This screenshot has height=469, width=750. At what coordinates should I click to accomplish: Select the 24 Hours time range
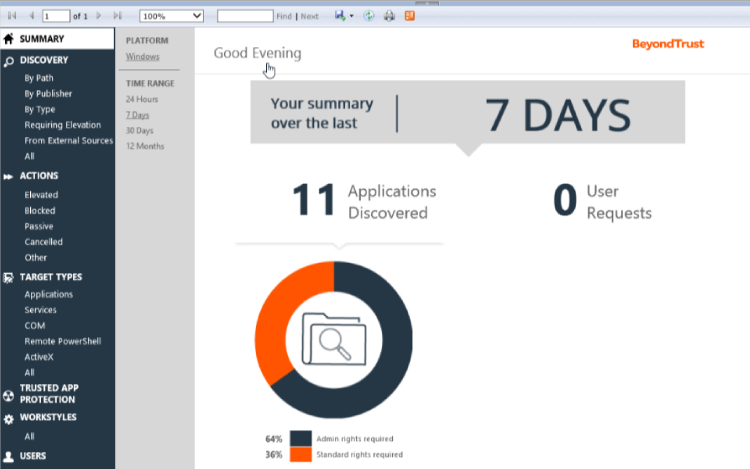point(142,99)
